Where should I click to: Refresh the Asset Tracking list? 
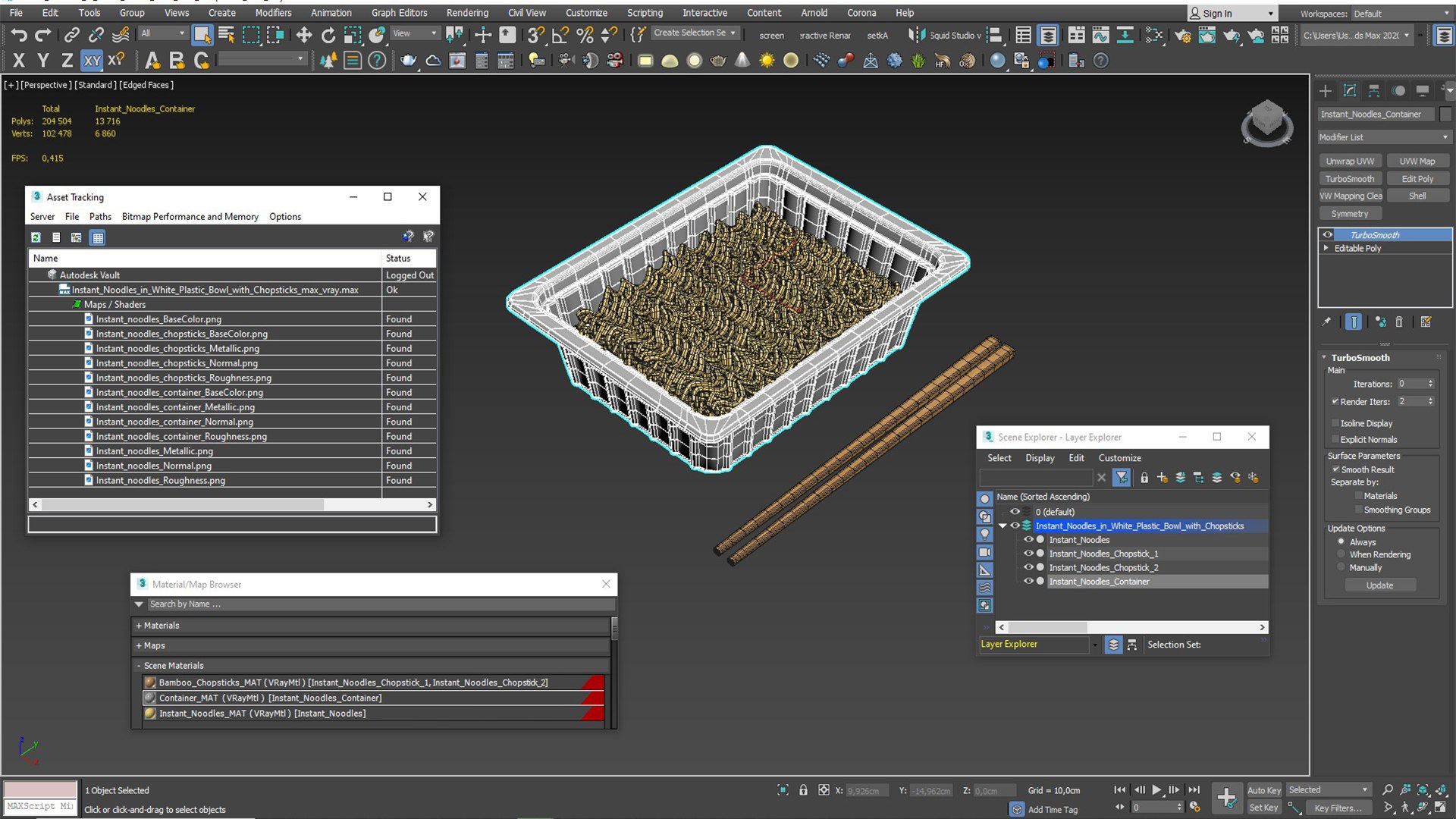tap(36, 237)
